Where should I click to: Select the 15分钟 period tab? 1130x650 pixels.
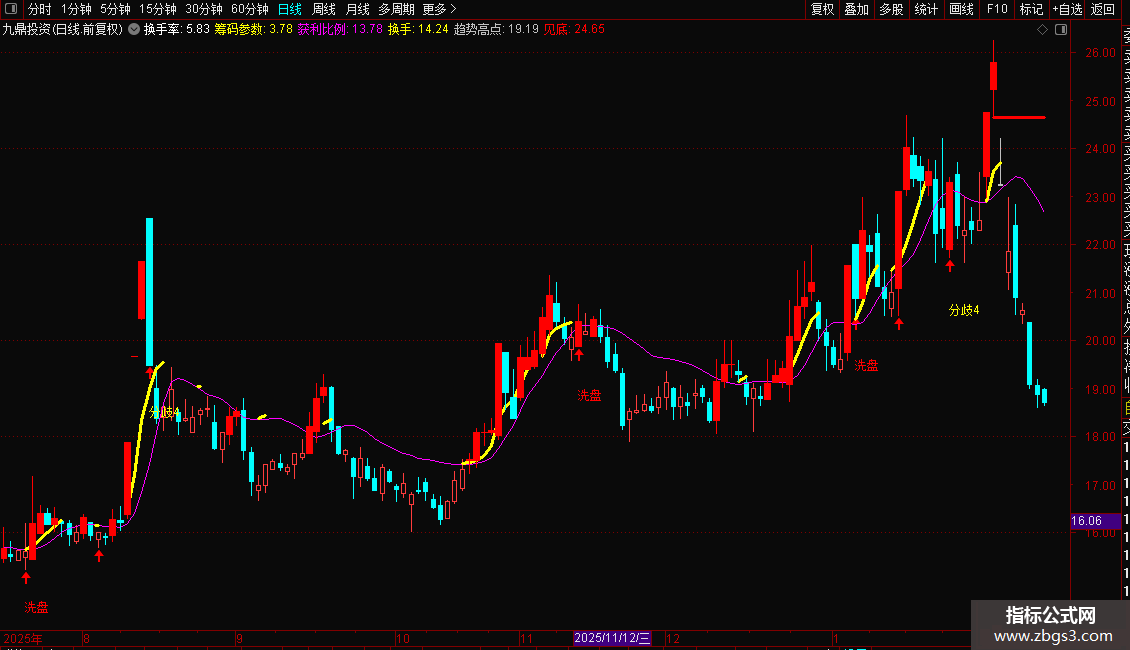[158, 9]
